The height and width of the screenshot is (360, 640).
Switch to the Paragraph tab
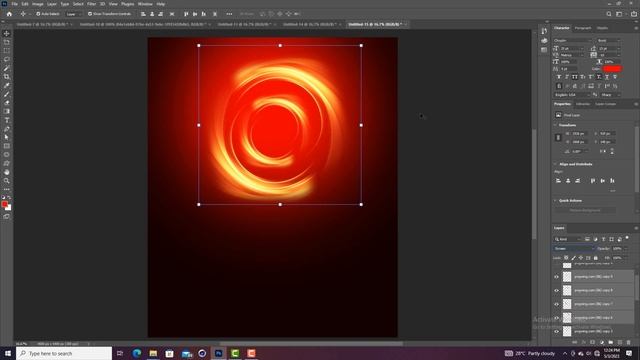tap(583, 28)
